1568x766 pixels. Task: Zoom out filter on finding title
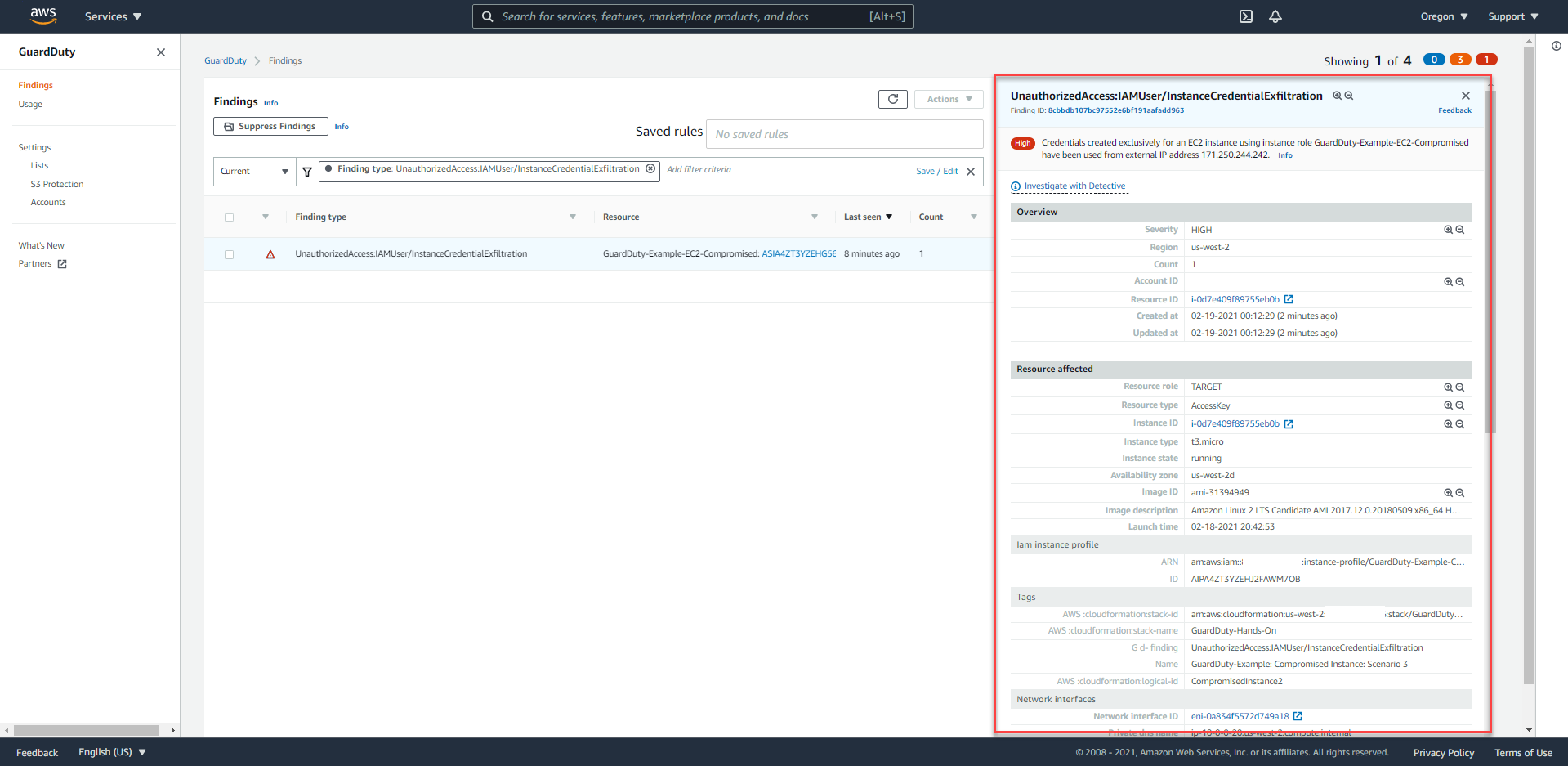(1349, 96)
